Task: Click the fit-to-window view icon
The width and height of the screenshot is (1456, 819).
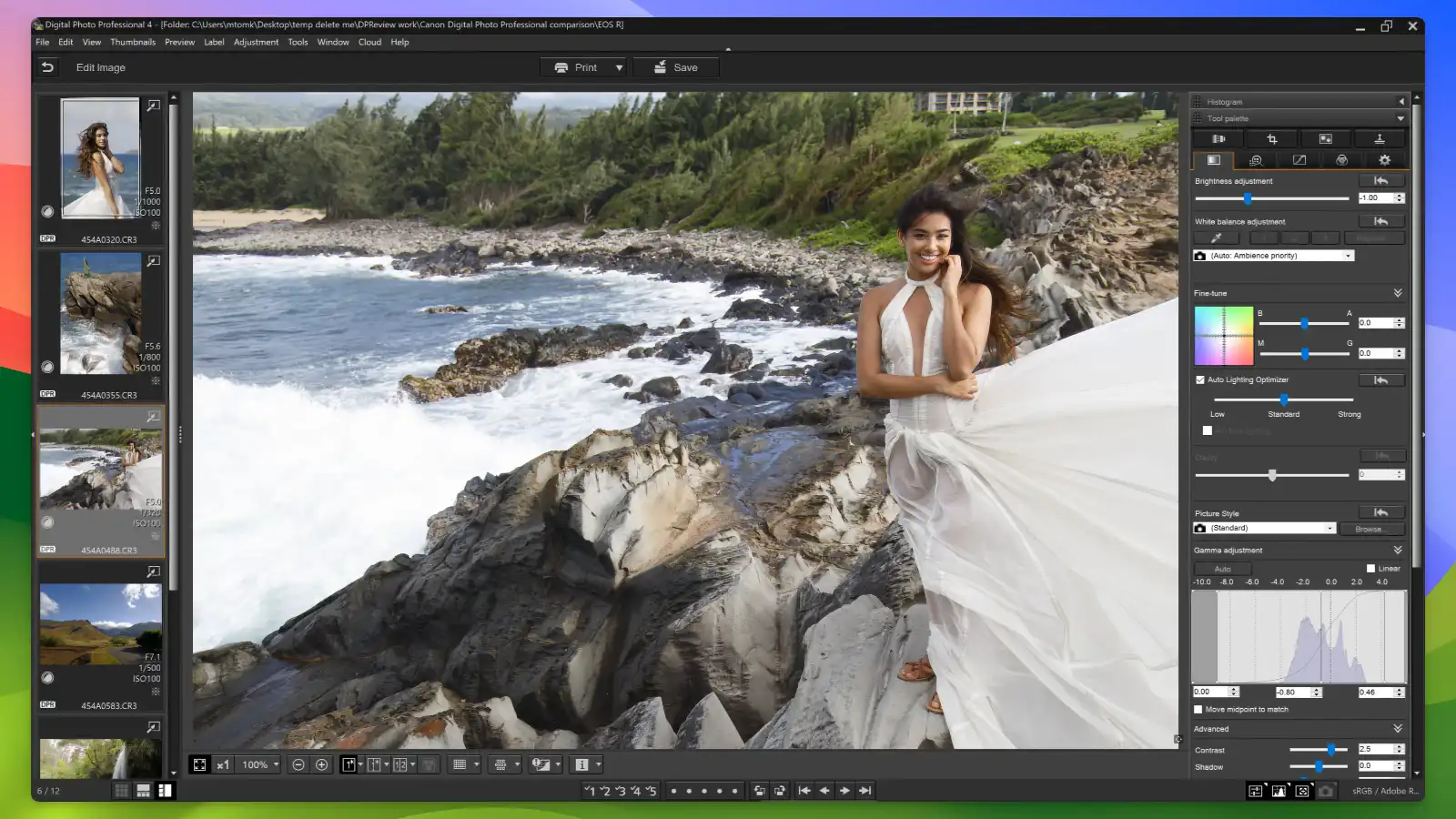Action: tap(199, 764)
